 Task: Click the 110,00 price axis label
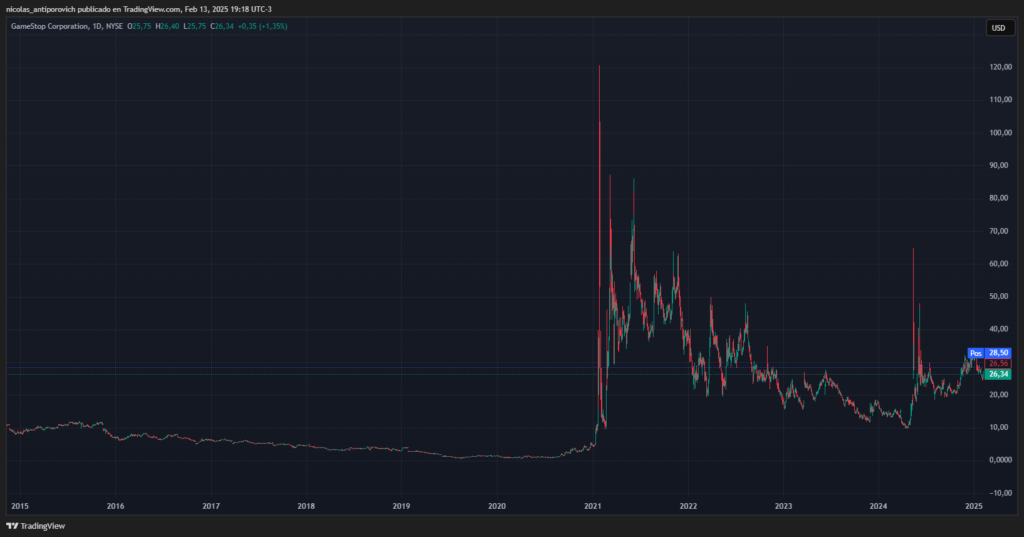coord(1000,99)
